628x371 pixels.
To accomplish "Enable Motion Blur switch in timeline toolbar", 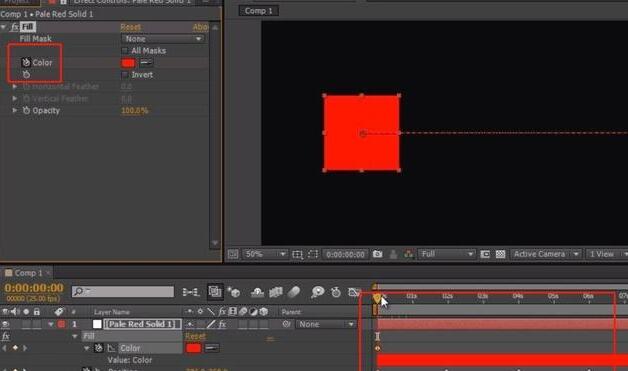I will [x=294, y=292].
